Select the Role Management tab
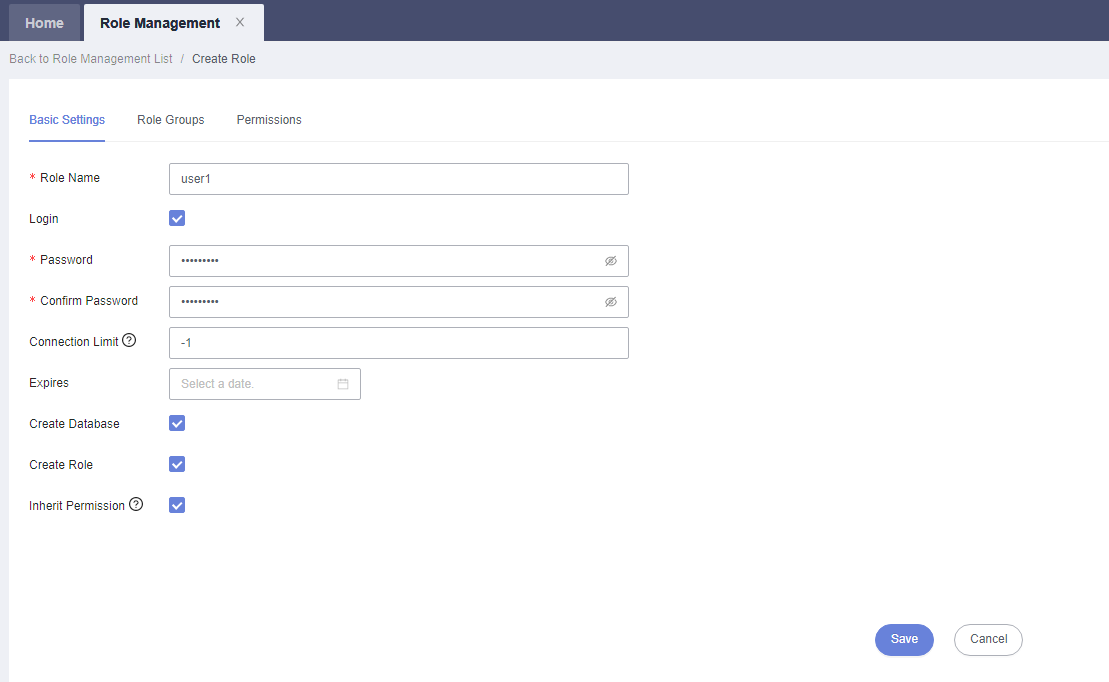The width and height of the screenshot is (1109, 682). [160, 23]
